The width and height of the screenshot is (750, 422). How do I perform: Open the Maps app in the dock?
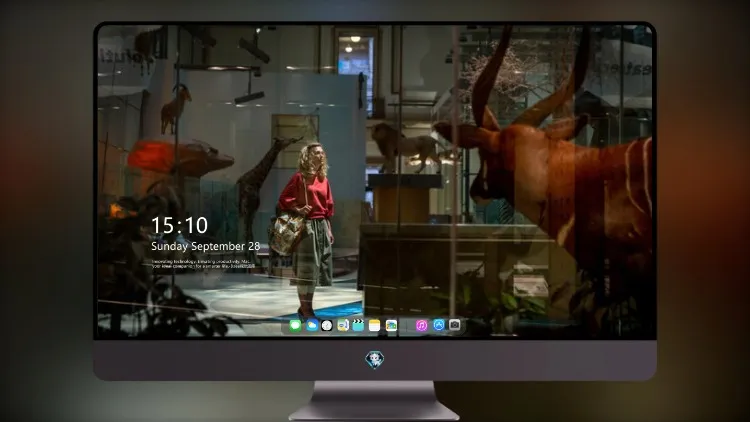(342, 326)
